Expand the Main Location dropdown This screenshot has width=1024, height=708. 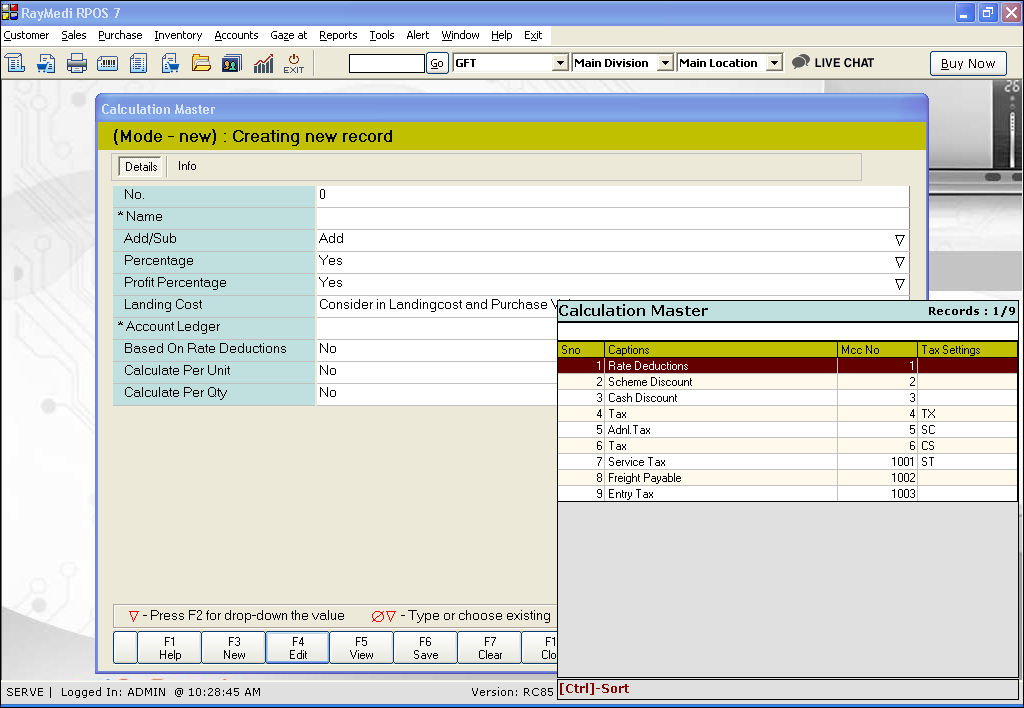[x=773, y=63]
